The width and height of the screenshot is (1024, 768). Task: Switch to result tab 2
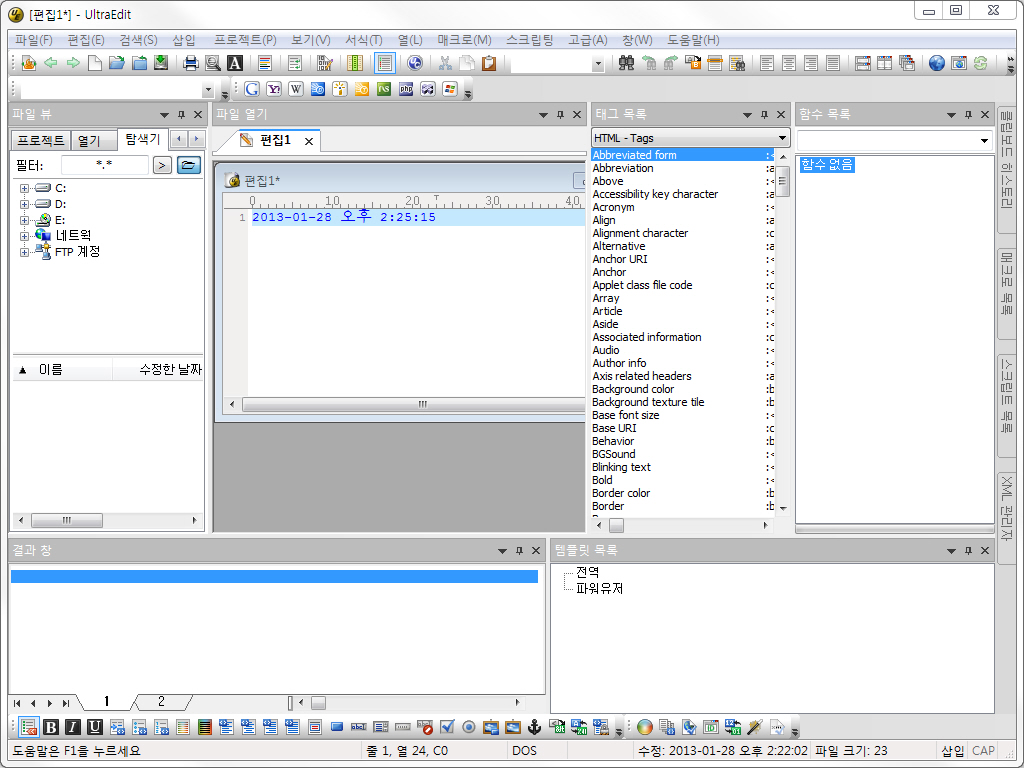[161, 702]
